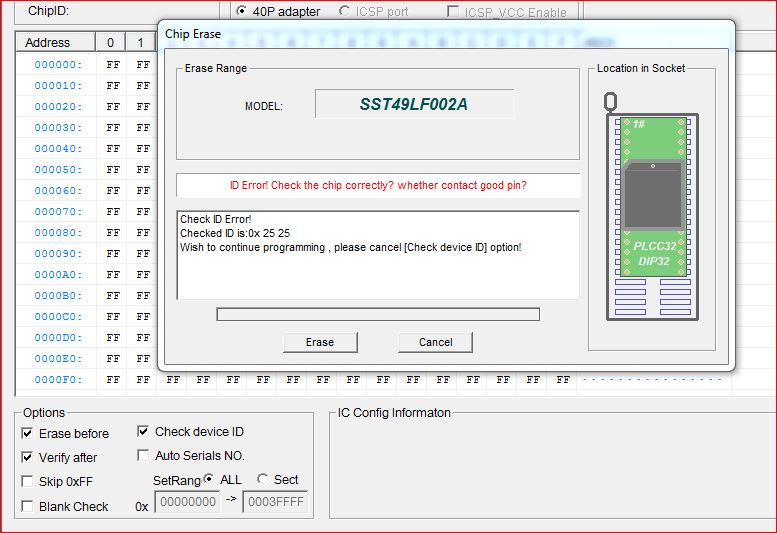The height and width of the screenshot is (533, 777).
Task: Click the Address column header
Action: point(55,43)
